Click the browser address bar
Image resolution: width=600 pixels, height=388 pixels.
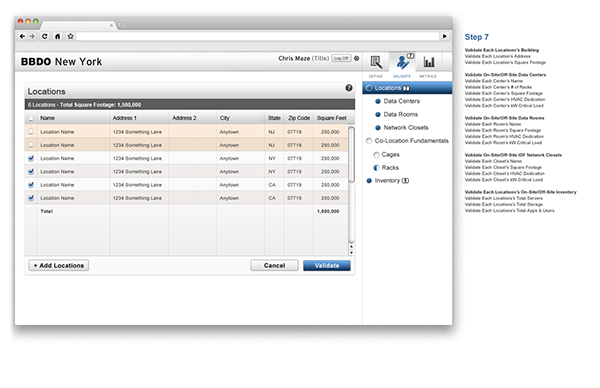click(x=258, y=36)
